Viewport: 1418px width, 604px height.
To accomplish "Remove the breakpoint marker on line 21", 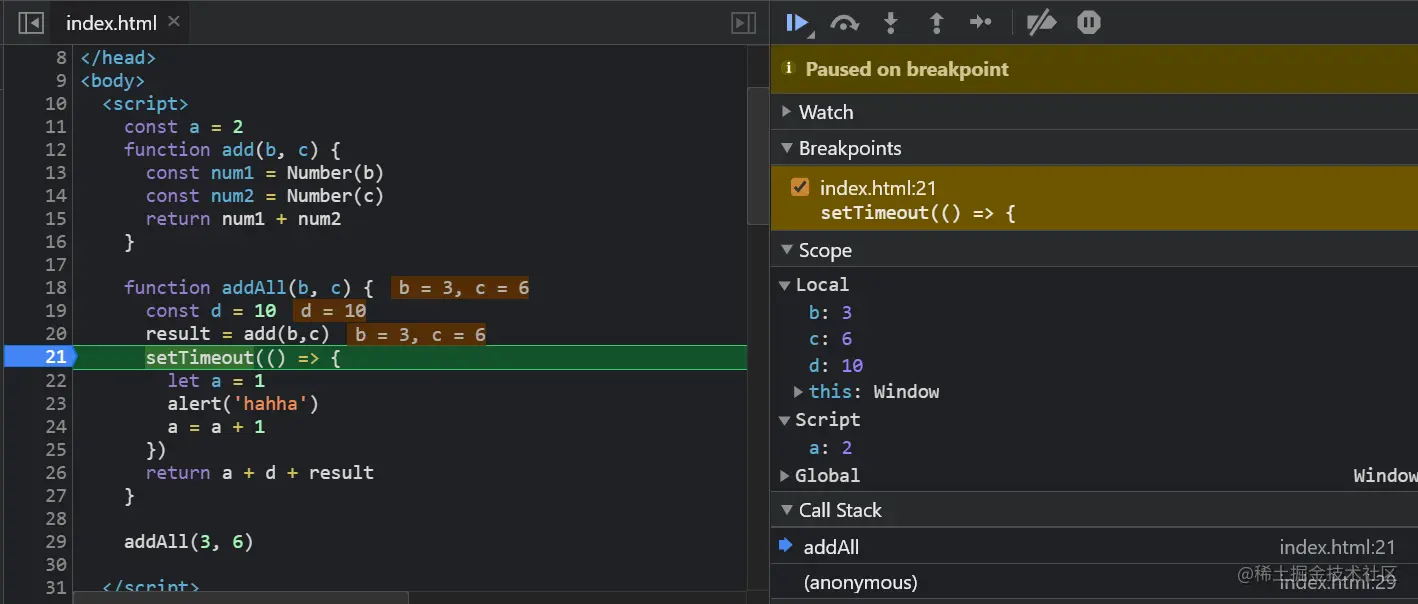I will (x=40, y=357).
